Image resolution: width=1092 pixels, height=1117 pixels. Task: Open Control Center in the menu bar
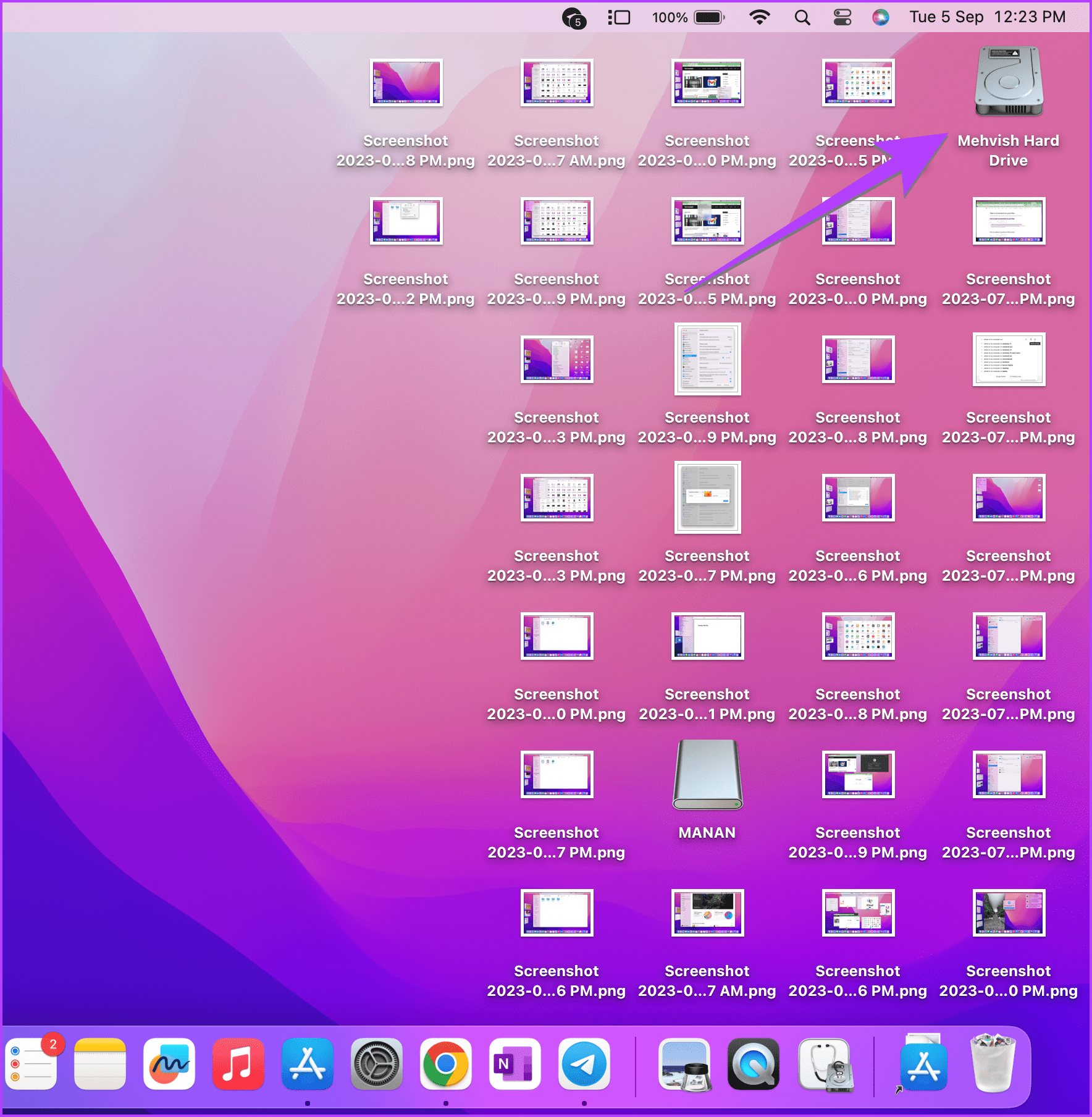tap(841, 17)
